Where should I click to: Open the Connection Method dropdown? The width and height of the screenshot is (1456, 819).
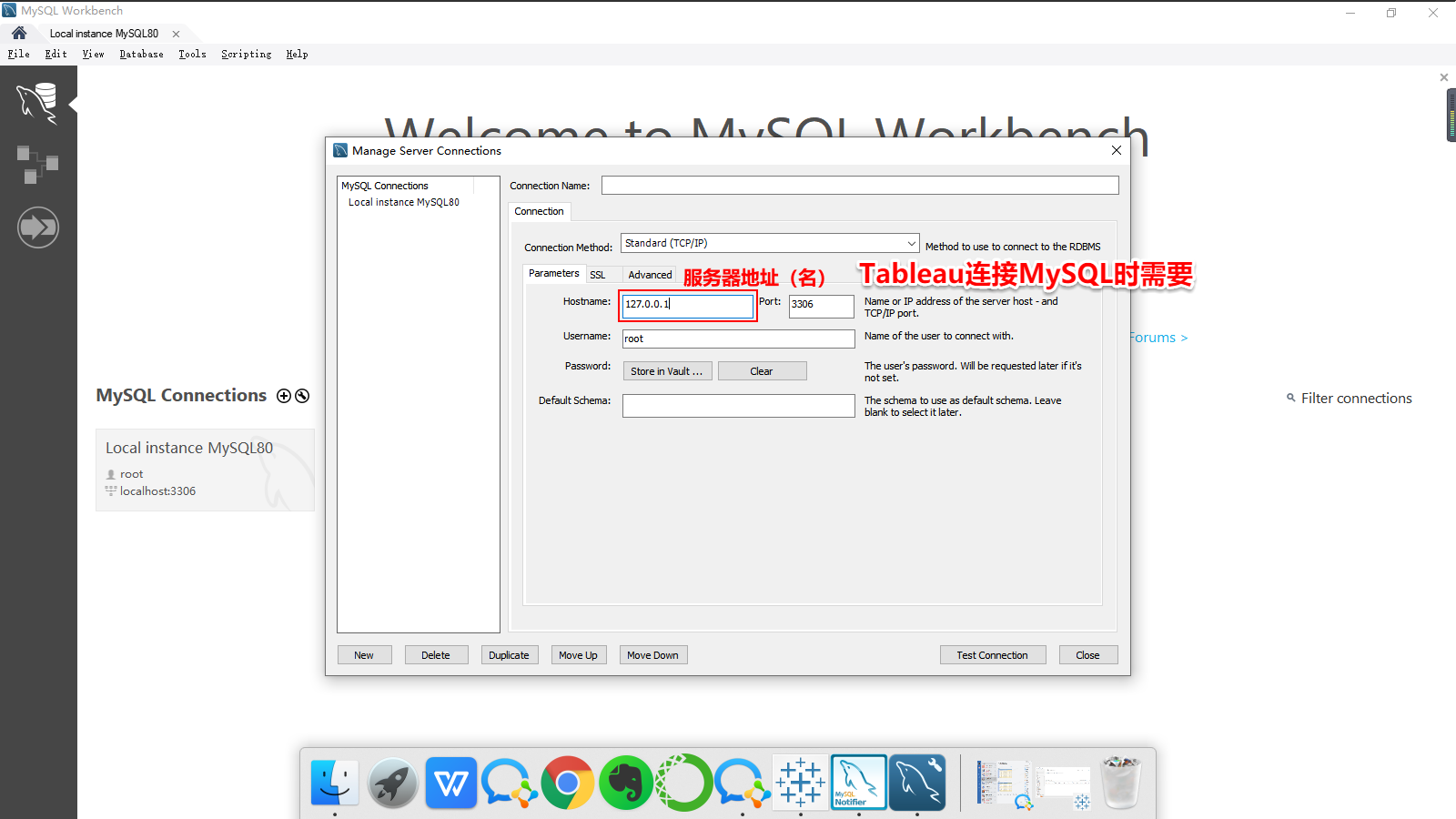(770, 243)
